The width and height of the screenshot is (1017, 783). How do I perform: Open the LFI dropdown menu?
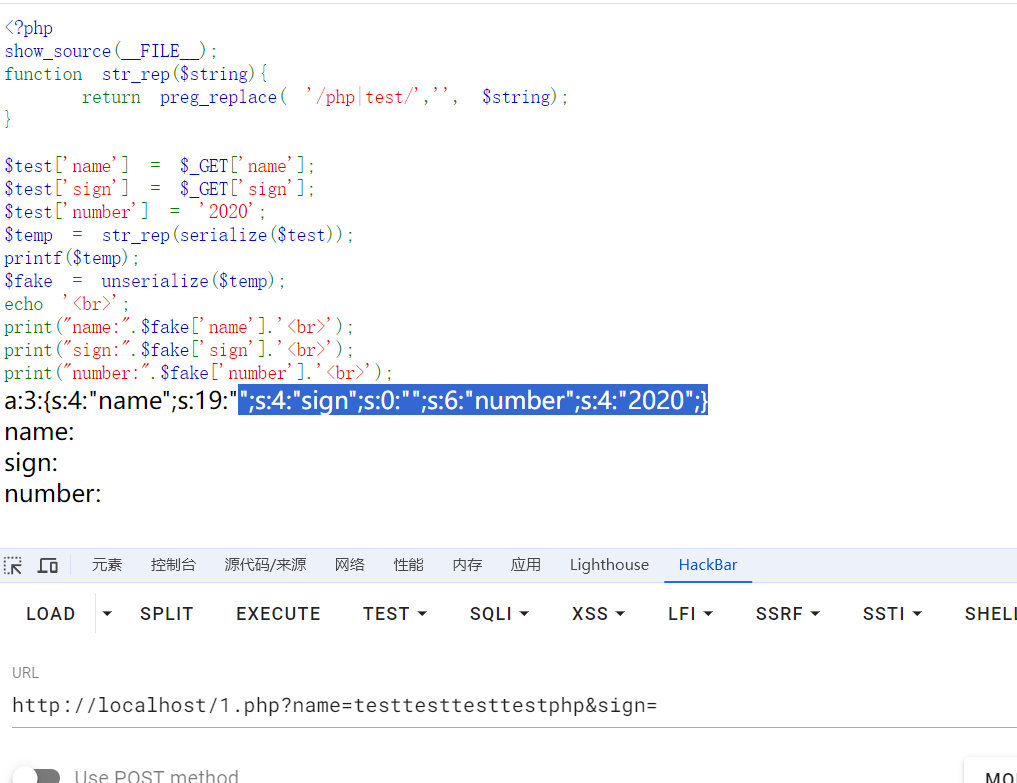690,614
